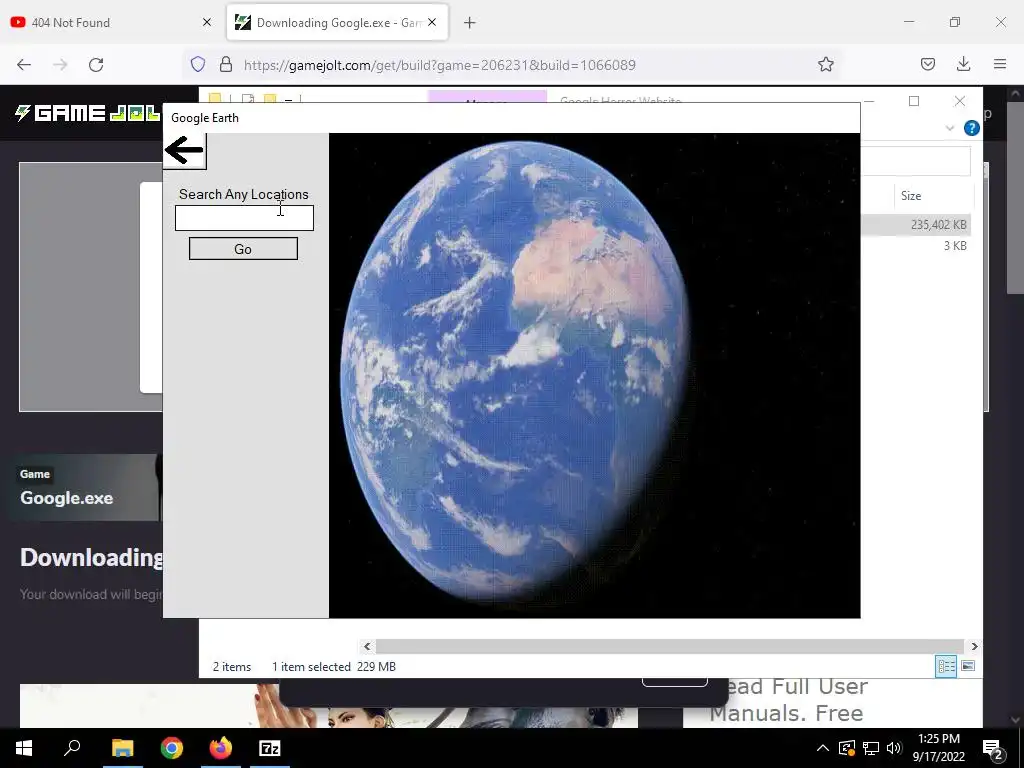1024x768 pixels.
Task: Click the Game Jolt logo
Action: point(88,113)
